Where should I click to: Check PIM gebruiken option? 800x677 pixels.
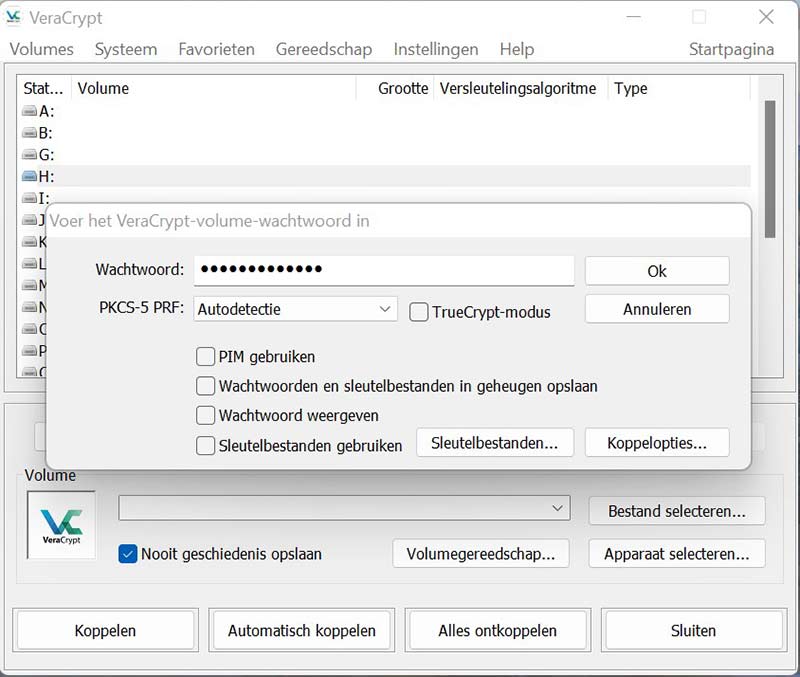point(205,357)
